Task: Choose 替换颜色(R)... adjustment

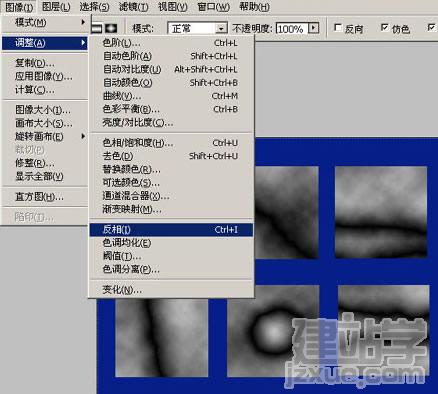Action: pos(171,169)
